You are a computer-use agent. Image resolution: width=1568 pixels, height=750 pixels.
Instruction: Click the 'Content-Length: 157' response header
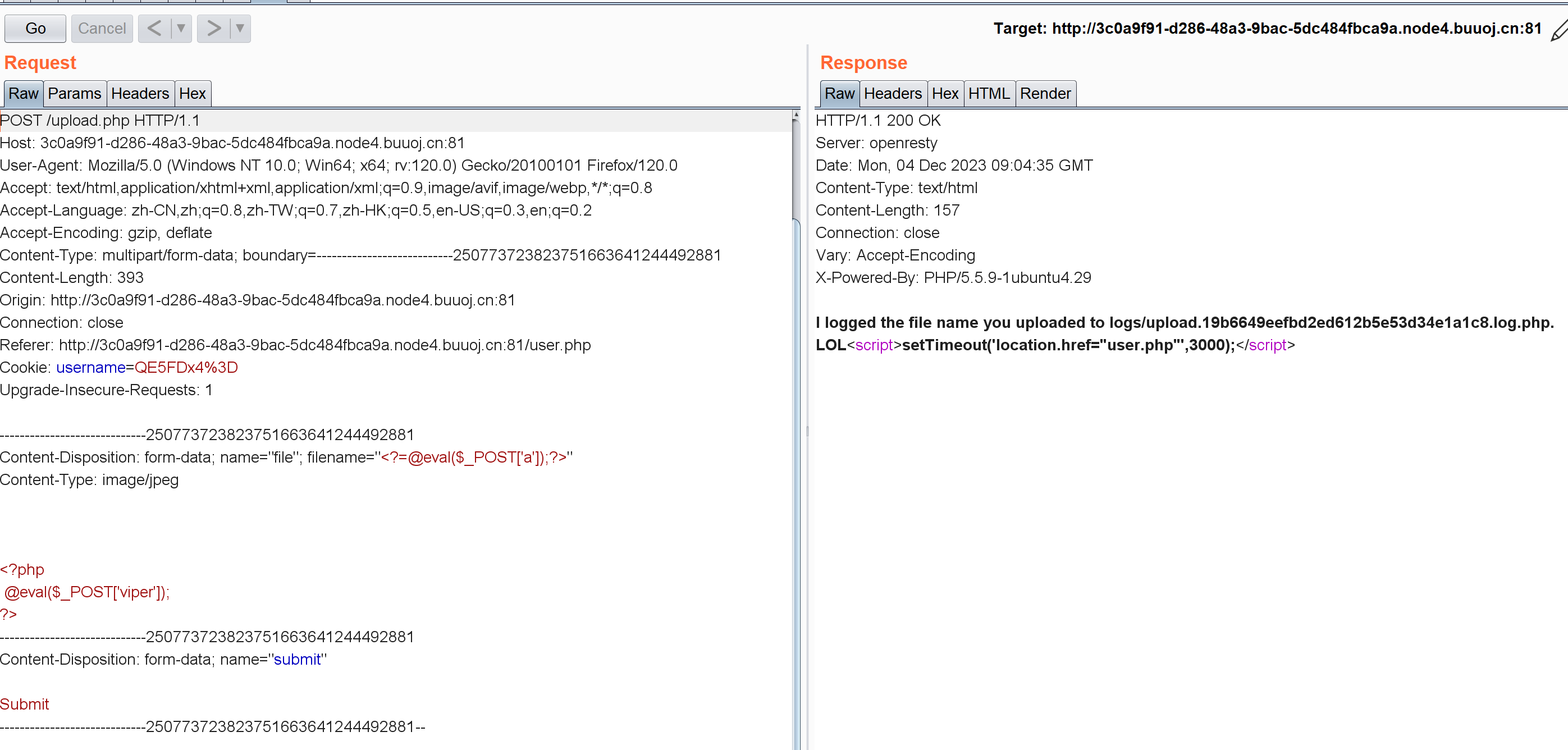[x=888, y=211]
